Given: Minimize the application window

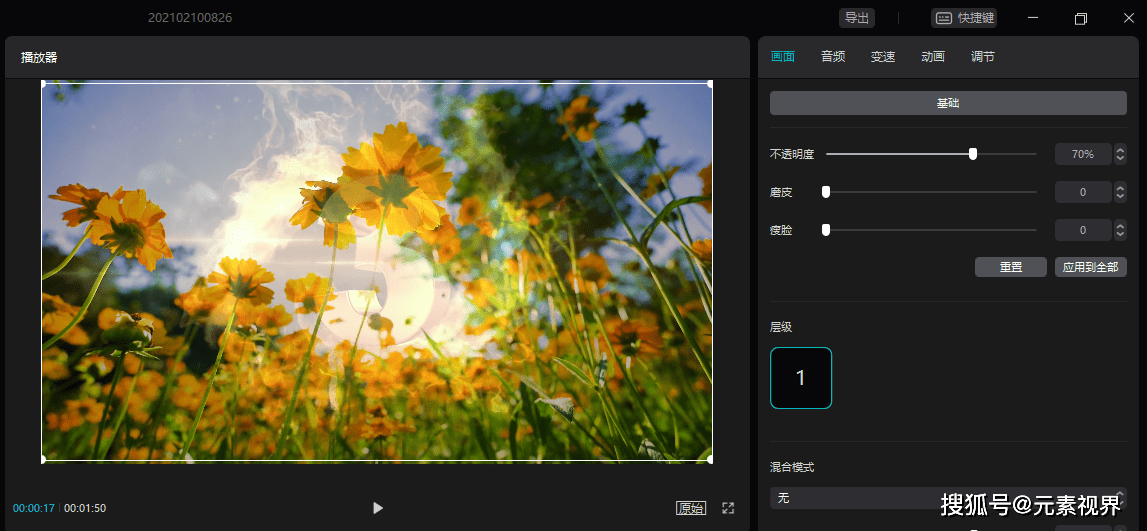Looking at the screenshot, I should pyautogui.click(x=1033, y=18).
